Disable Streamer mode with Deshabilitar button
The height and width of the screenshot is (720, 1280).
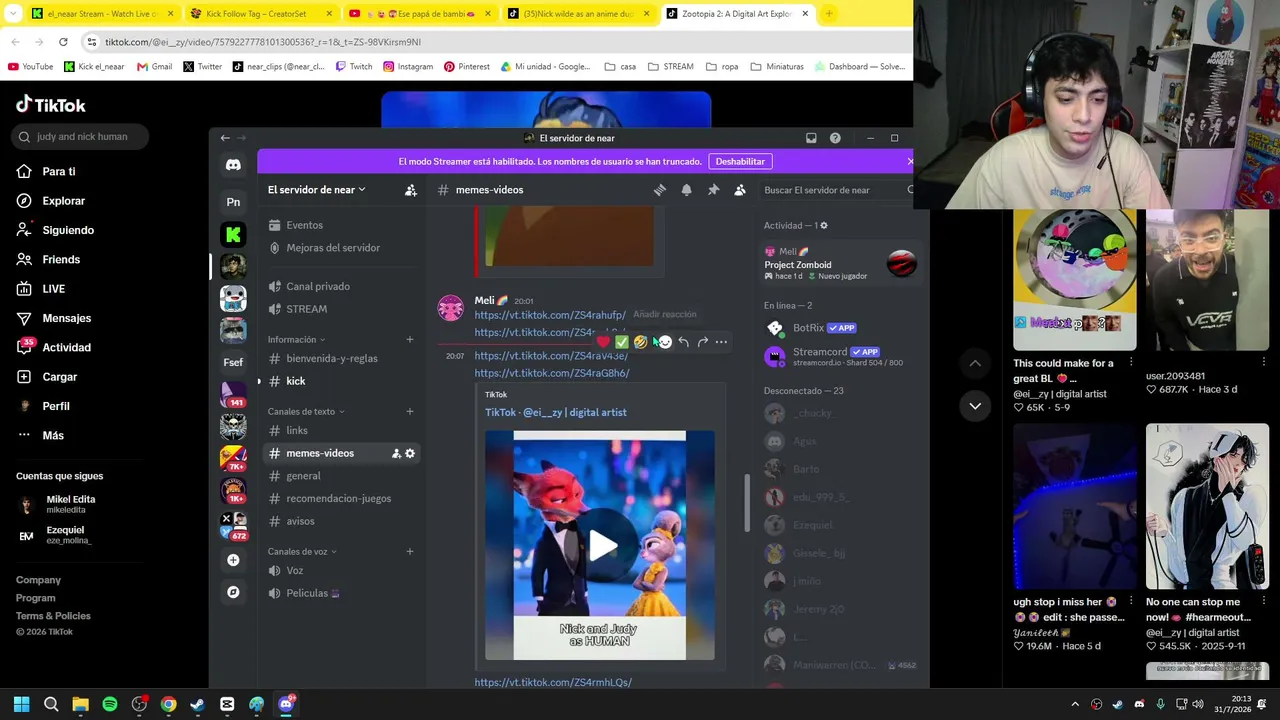coord(740,161)
